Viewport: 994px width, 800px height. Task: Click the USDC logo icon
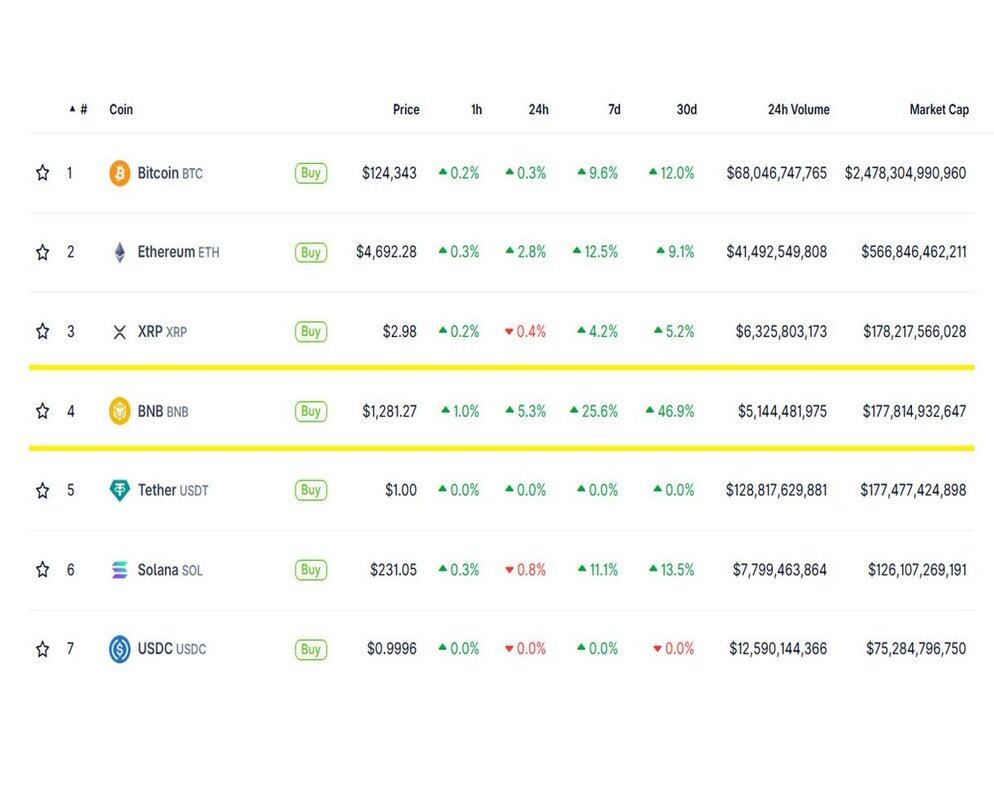[x=120, y=649]
